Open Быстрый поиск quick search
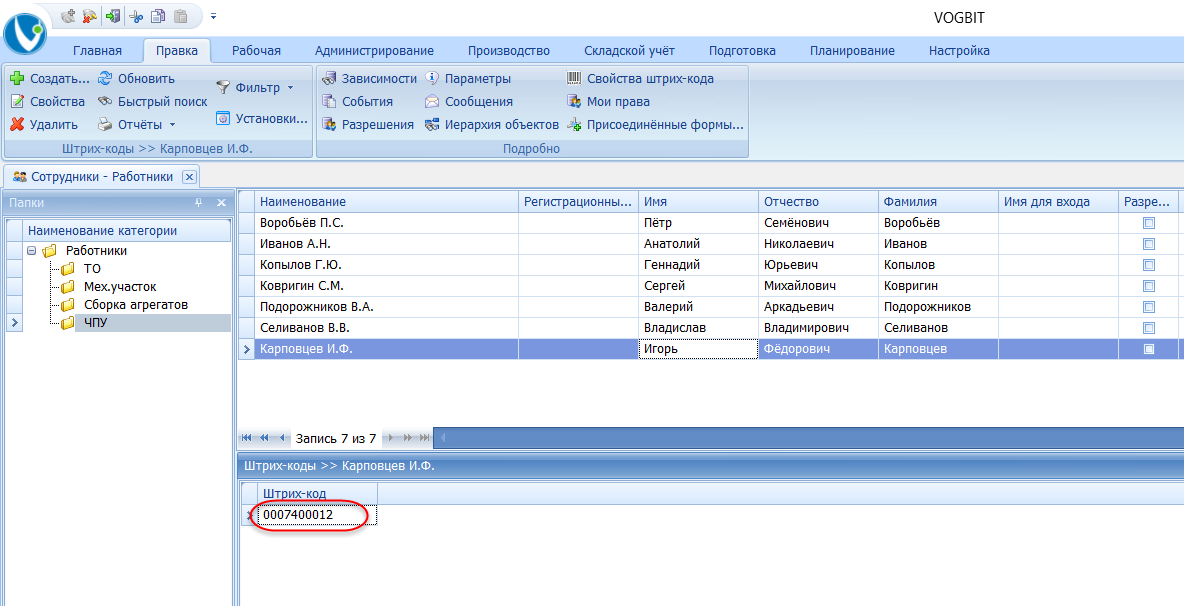The height and width of the screenshot is (606, 1184). pyautogui.click(x=152, y=101)
